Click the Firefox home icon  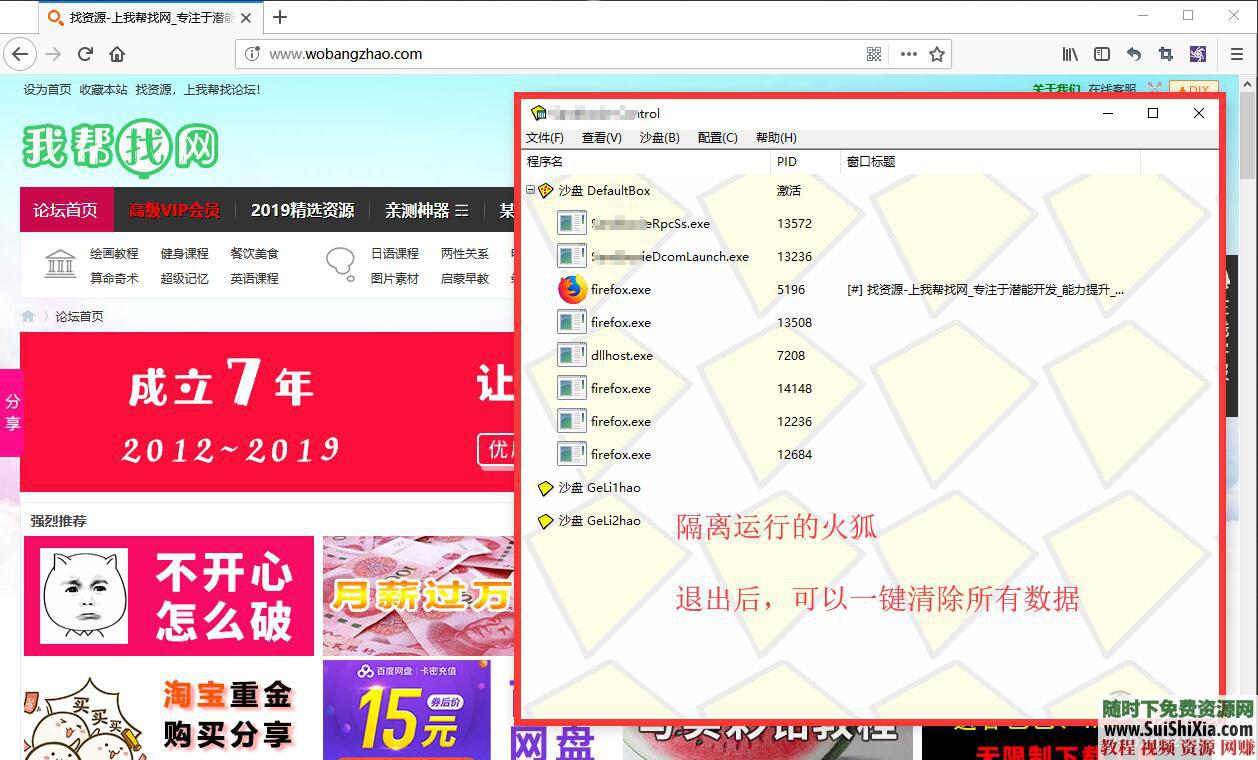[x=115, y=54]
